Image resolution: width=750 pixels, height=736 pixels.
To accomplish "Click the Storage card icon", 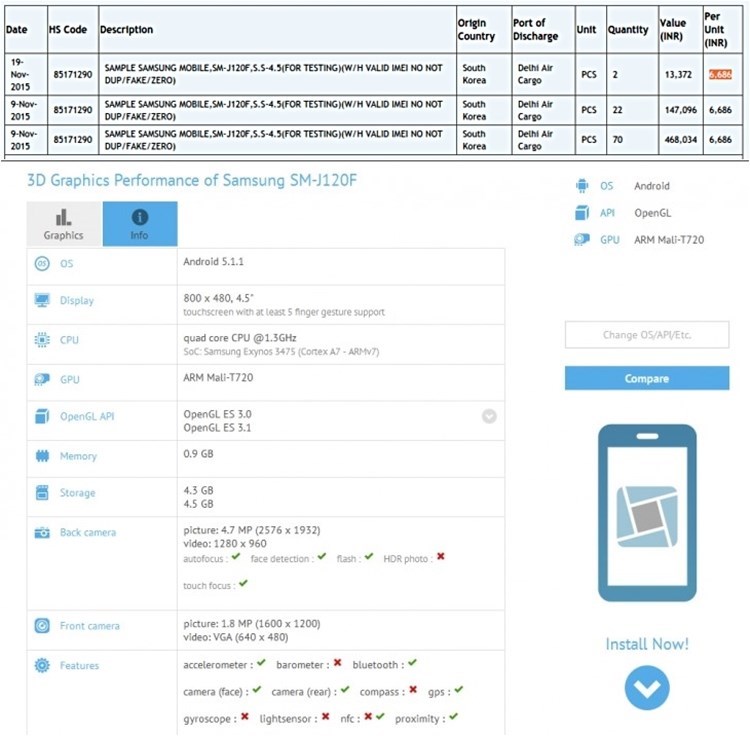I will [x=42, y=493].
